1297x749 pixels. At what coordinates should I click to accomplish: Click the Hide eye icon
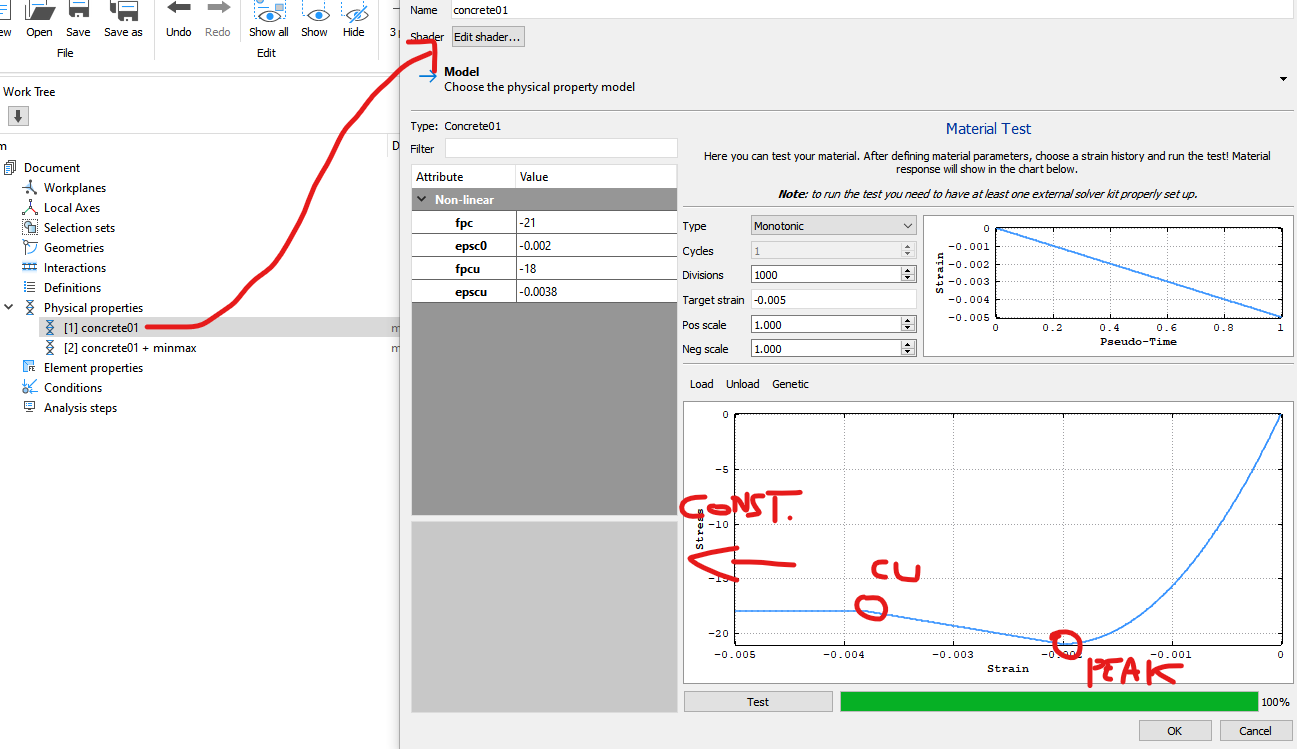tap(354, 12)
